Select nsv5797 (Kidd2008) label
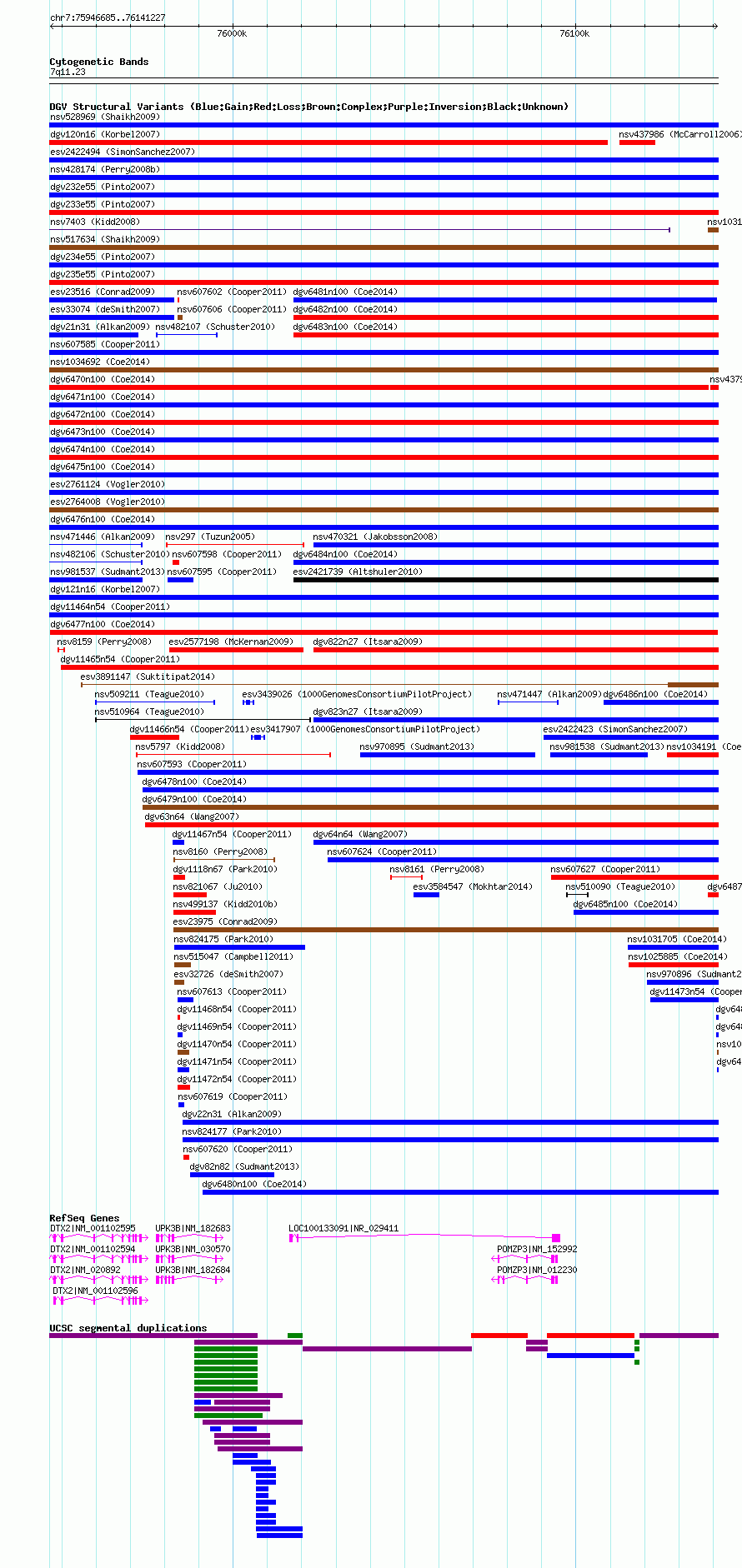The height and width of the screenshot is (1568, 742). (180, 747)
